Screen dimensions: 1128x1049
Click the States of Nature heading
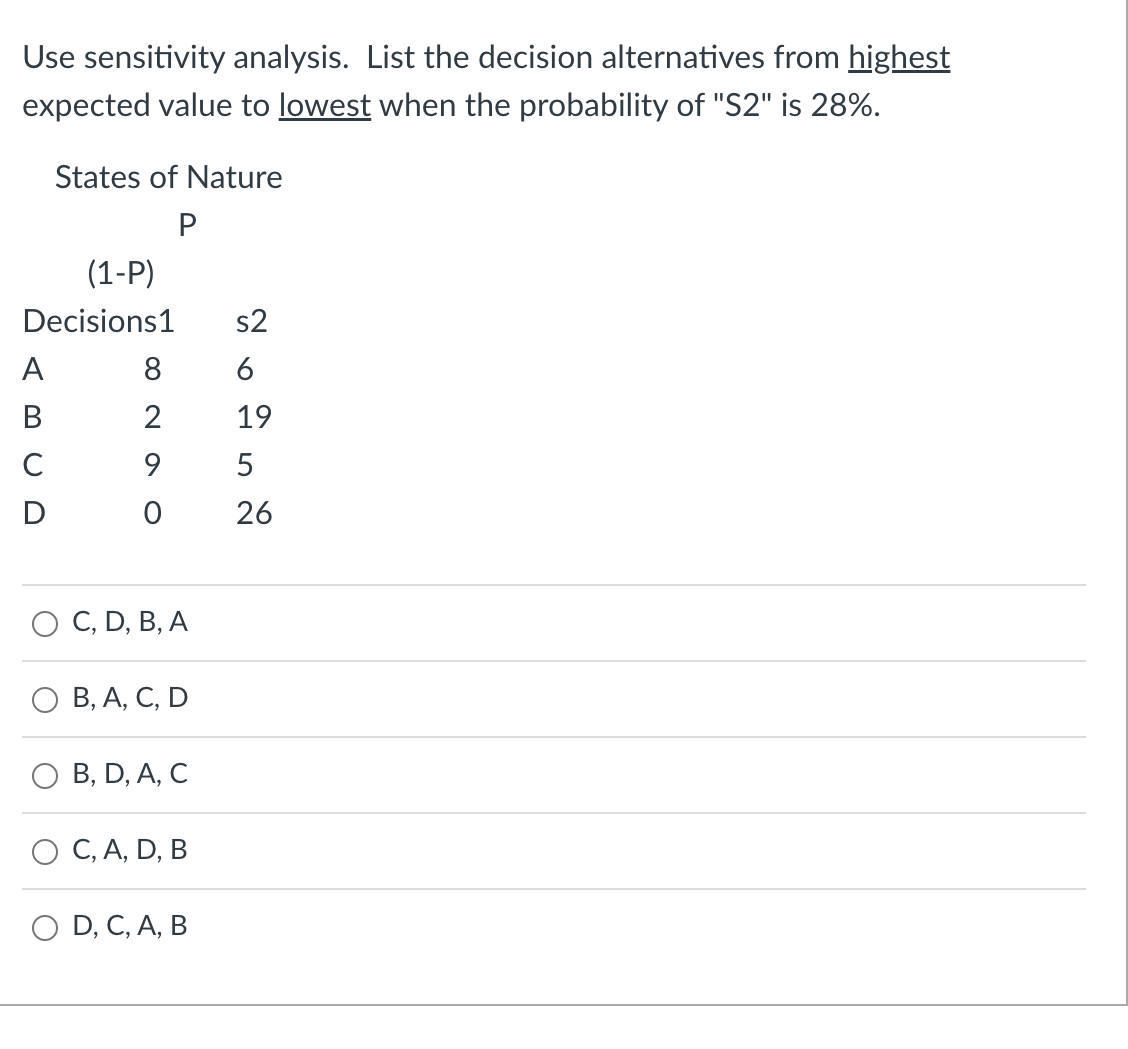(x=166, y=177)
